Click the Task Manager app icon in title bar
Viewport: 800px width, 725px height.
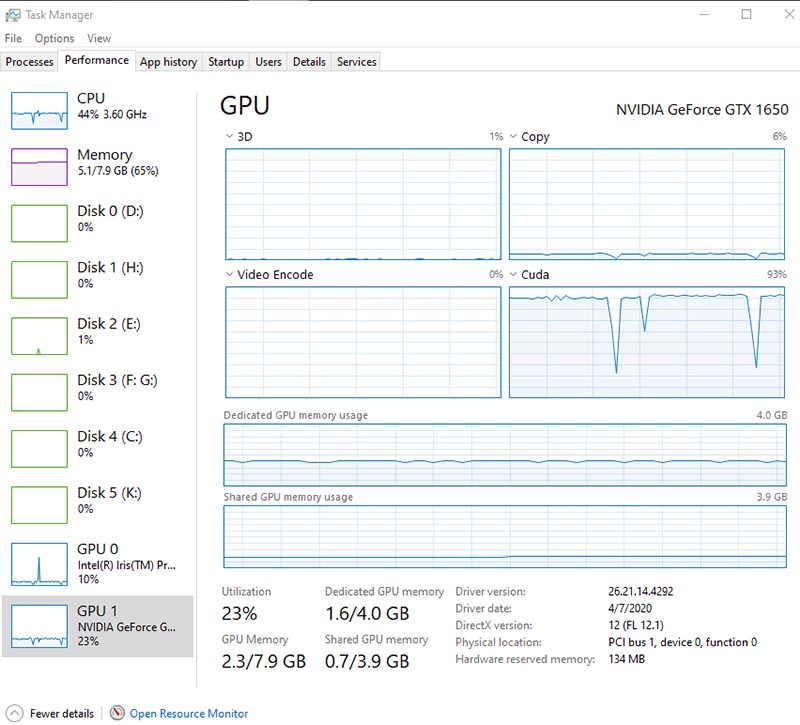pos(13,15)
